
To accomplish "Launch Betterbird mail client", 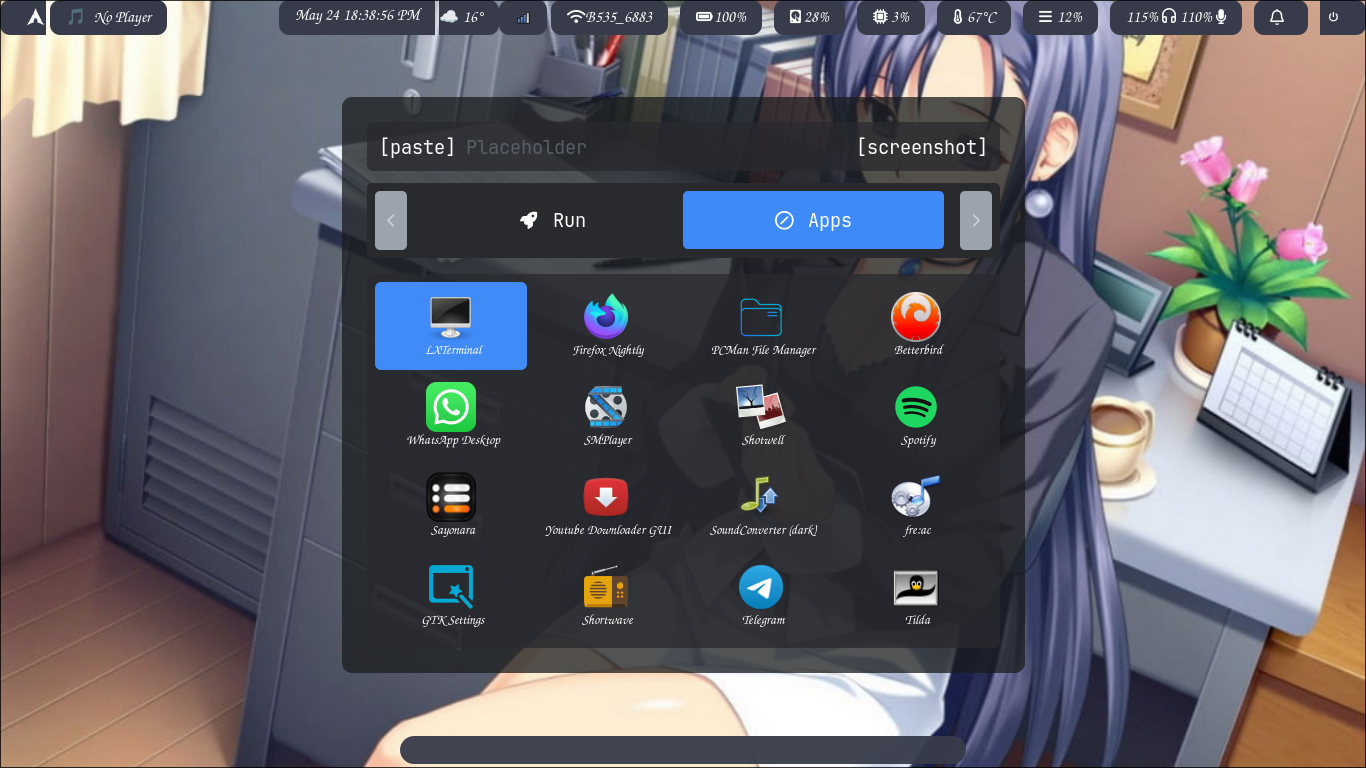I will [x=918, y=326].
